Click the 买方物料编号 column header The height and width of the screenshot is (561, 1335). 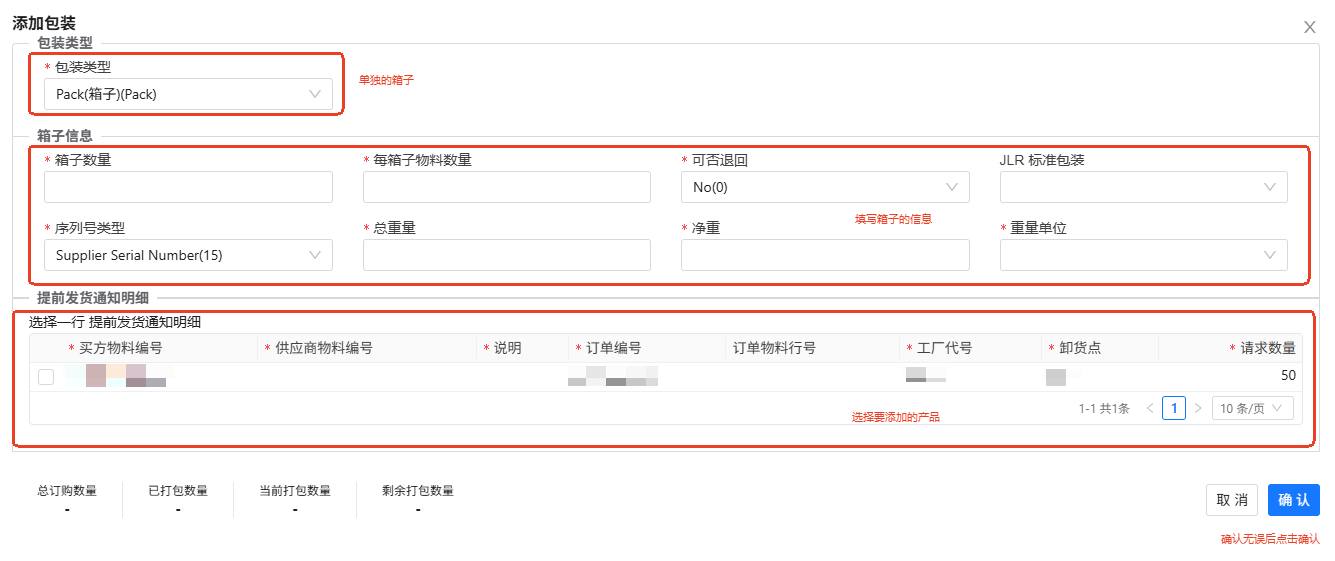click(120, 348)
